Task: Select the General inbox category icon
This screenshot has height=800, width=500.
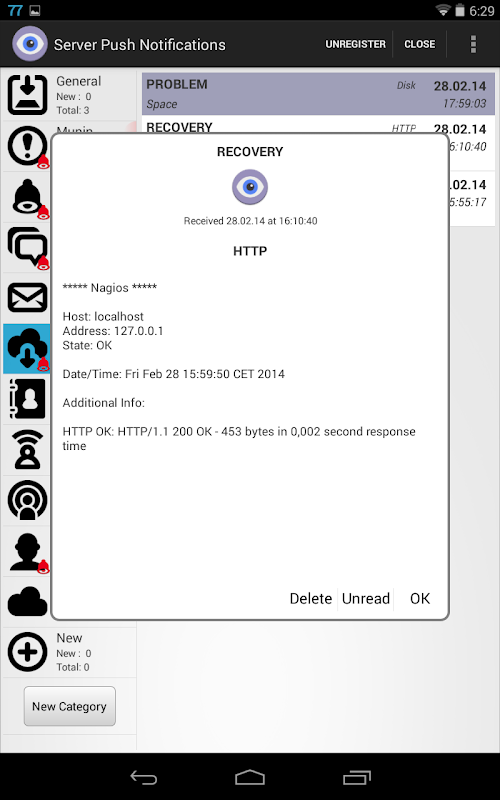Action: (x=27, y=95)
